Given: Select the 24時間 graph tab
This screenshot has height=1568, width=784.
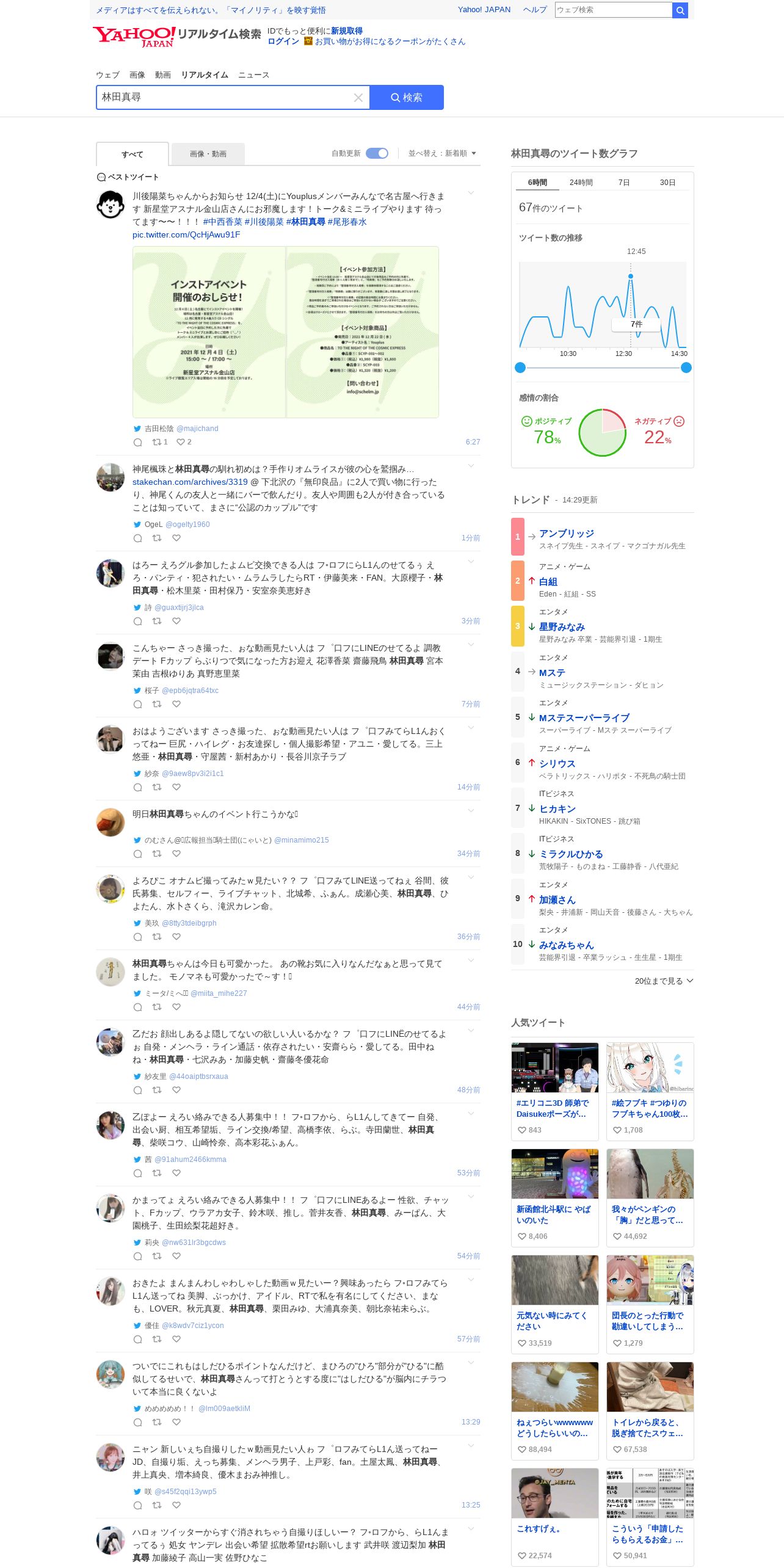Looking at the screenshot, I should pos(581,183).
